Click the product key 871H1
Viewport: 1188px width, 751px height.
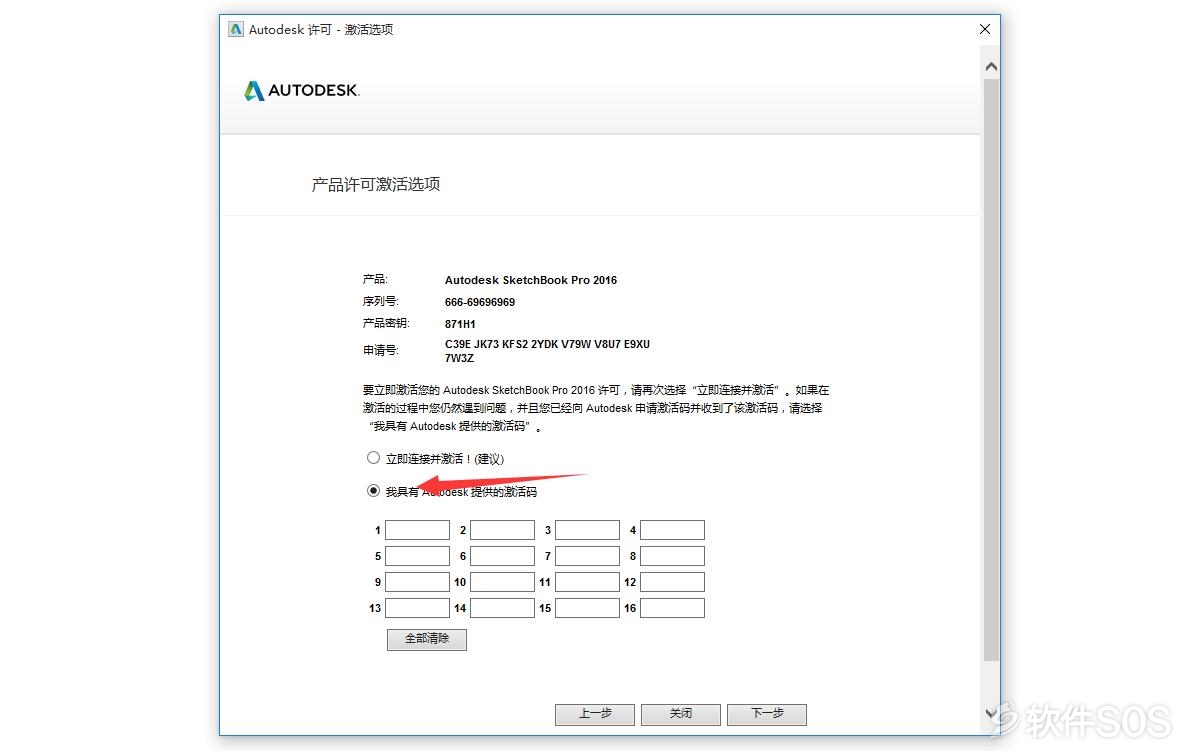click(460, 324)
